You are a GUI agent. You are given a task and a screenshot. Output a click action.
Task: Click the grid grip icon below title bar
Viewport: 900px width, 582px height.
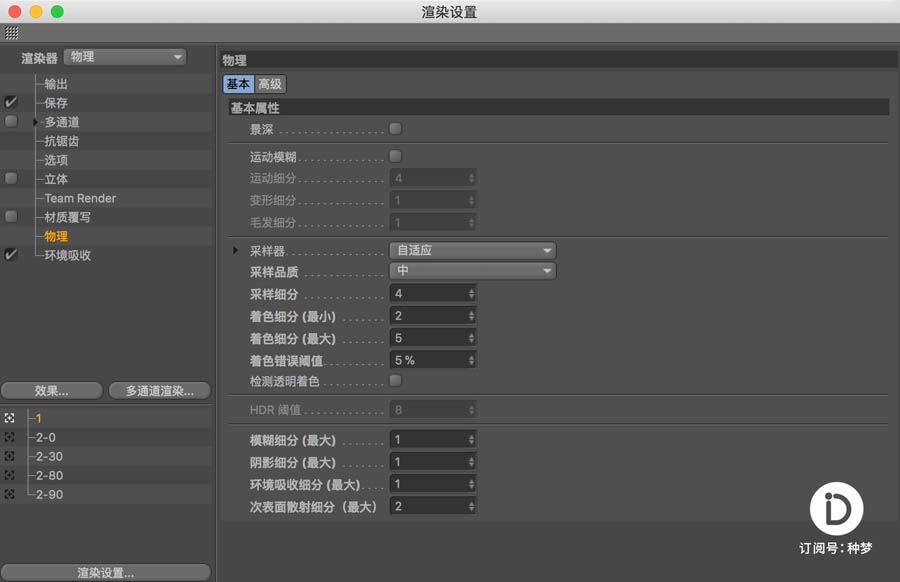click(x=11, y=33)
